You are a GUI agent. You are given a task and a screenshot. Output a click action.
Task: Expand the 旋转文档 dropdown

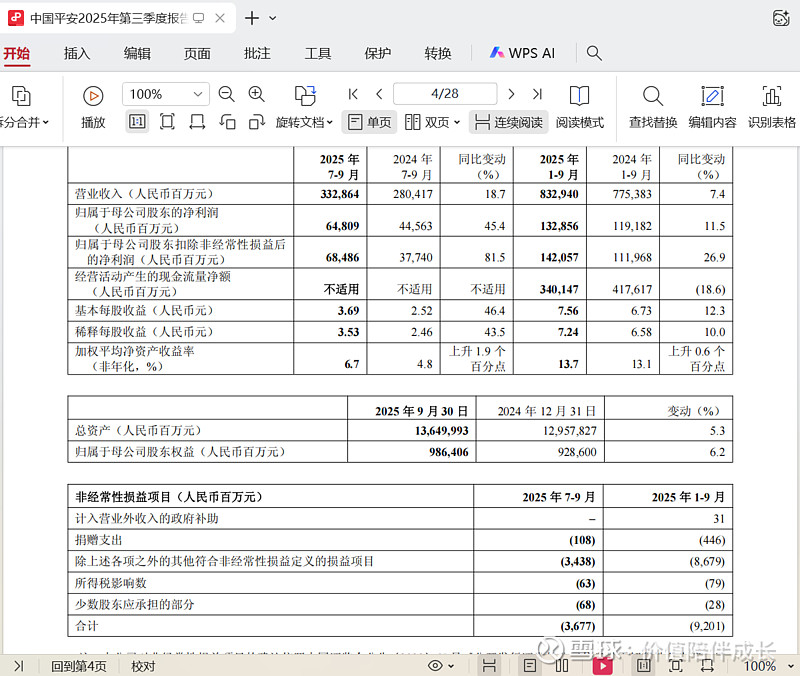(x=330, y=122)
